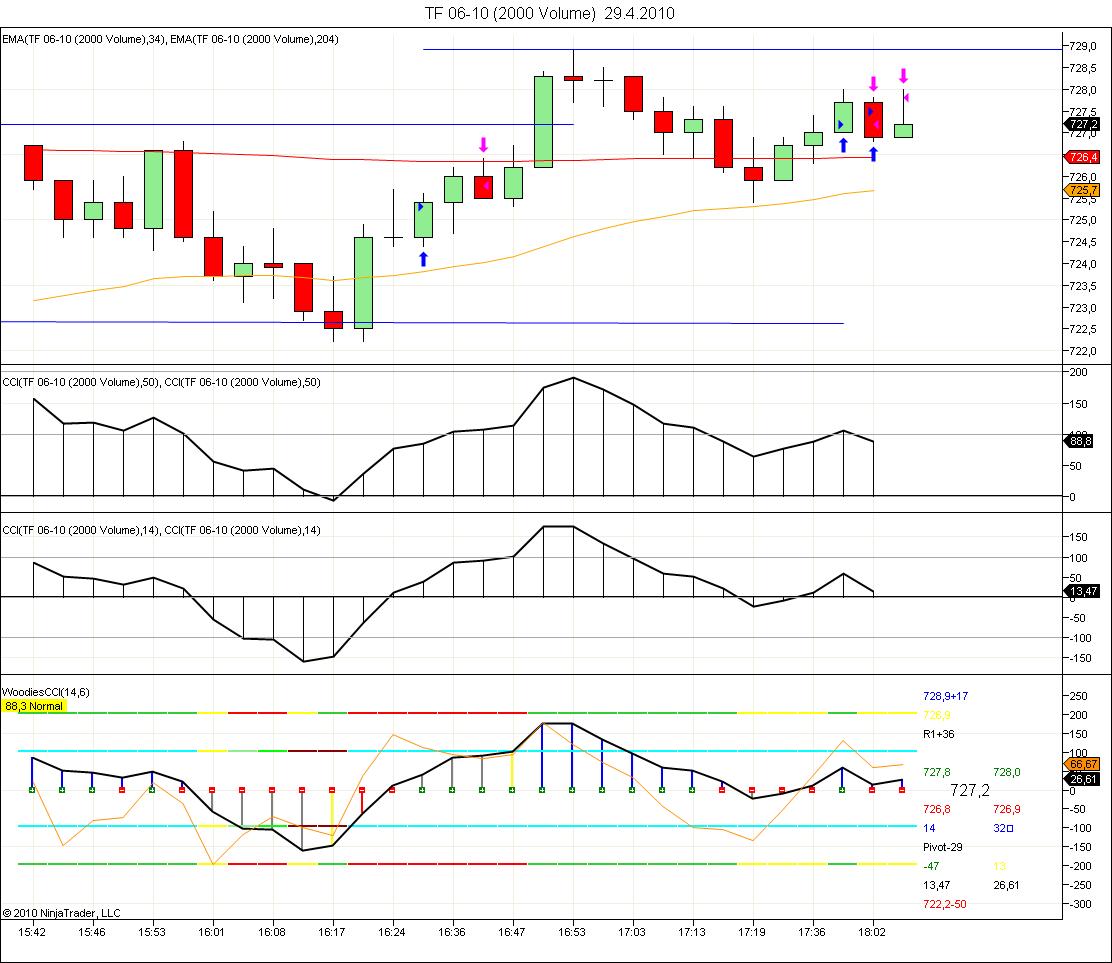The image size is (1112, 963).
Task: Select the black 727,2 current price marker
Action: 1083,125
